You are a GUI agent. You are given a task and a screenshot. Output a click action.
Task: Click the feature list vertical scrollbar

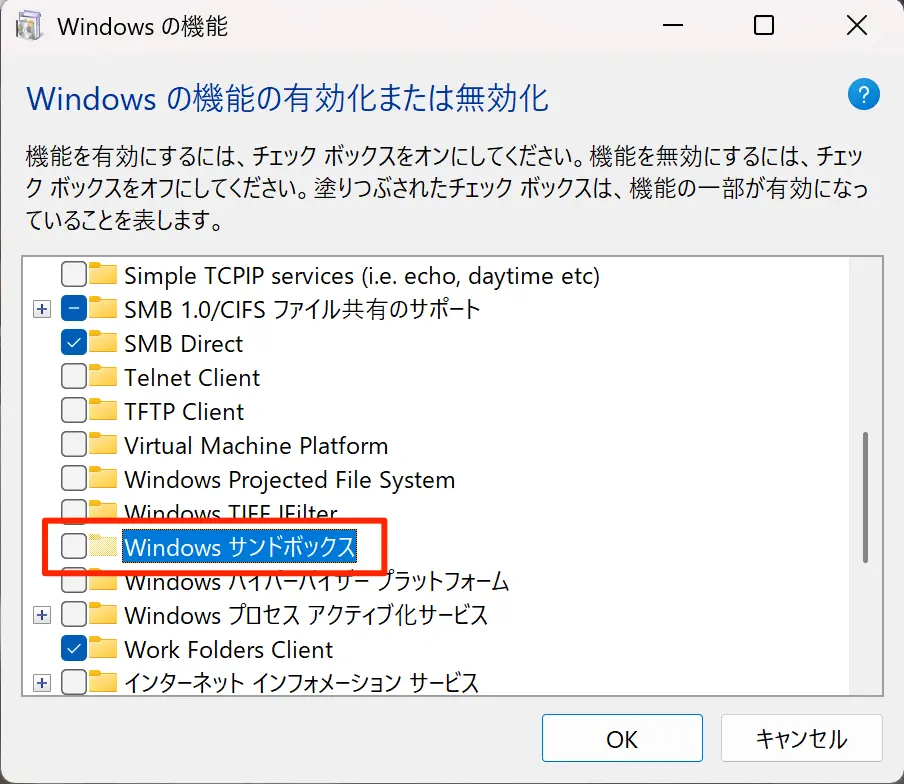point(865,496)
